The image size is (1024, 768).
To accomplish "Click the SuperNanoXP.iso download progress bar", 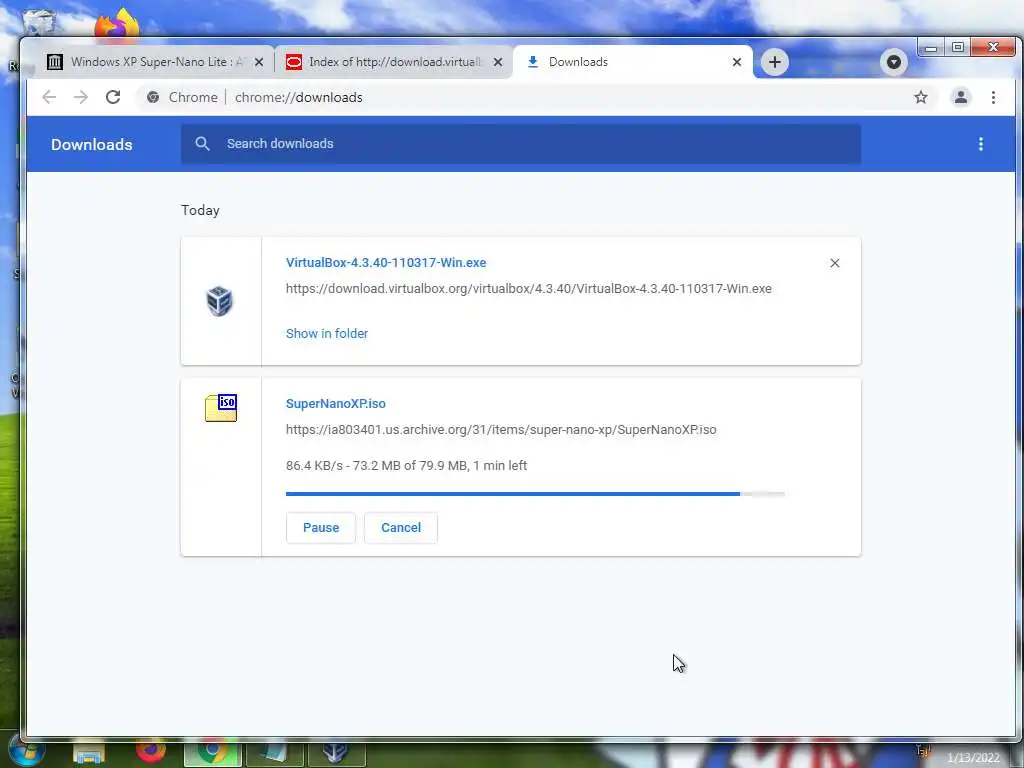I will [535, 494].
